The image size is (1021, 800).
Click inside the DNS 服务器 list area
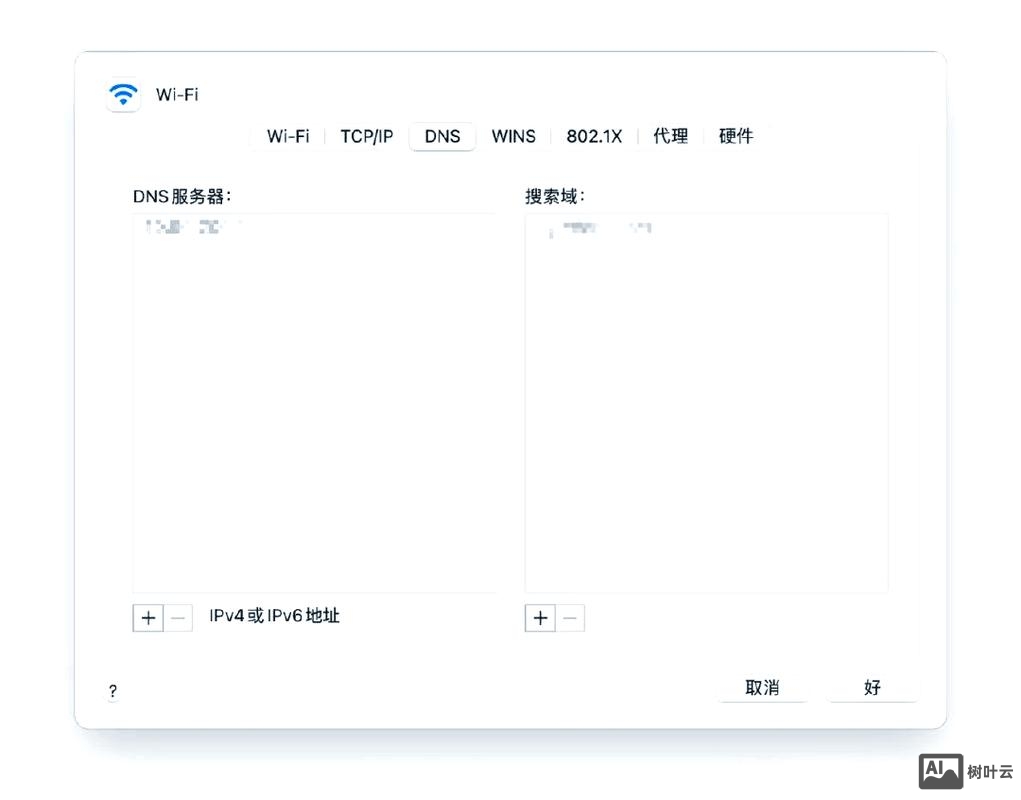315,400
